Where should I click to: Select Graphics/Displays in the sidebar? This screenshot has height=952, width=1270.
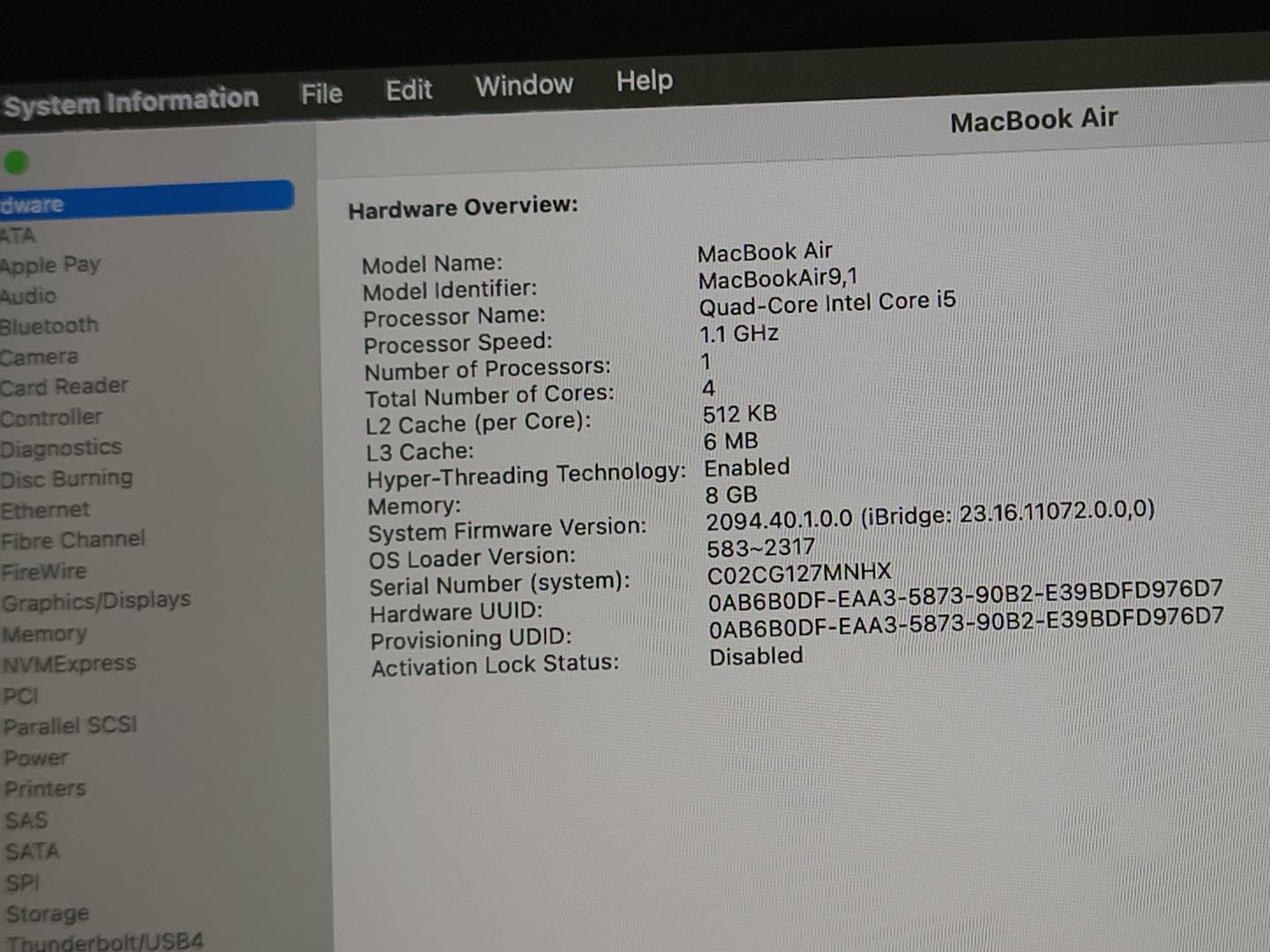pyautogui.click(x=96, y=601)
